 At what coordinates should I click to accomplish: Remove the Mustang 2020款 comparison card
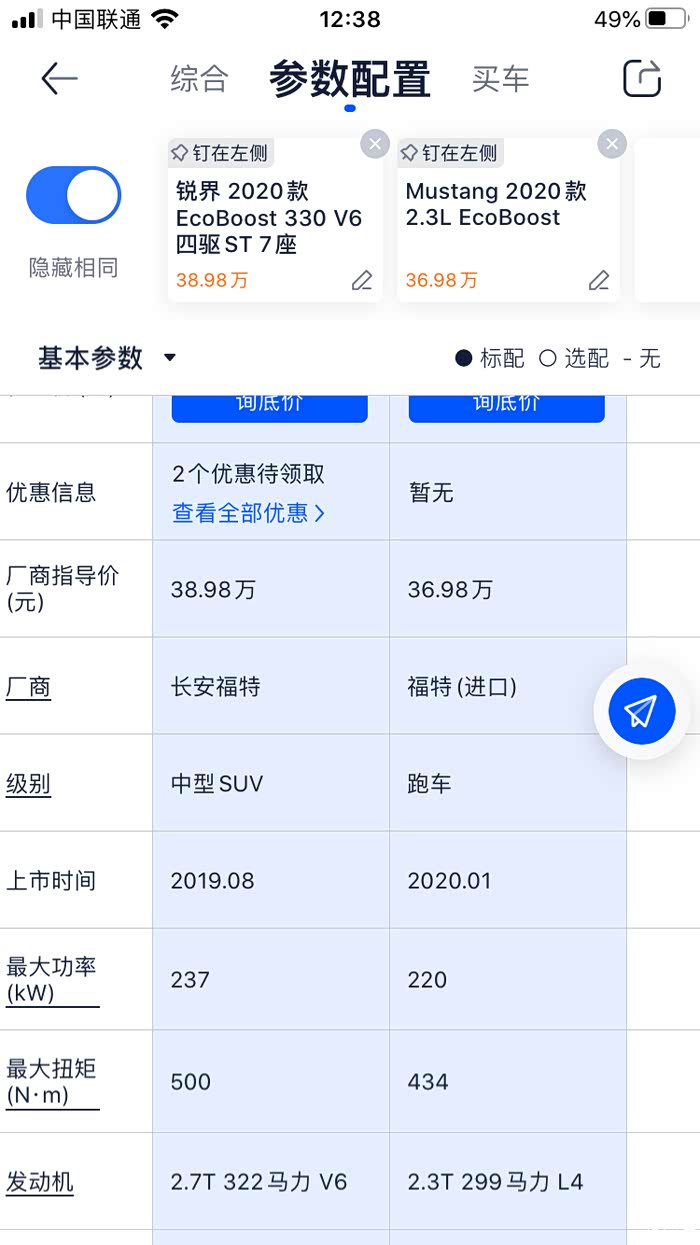pyautogui.click(x=611, y=144)
